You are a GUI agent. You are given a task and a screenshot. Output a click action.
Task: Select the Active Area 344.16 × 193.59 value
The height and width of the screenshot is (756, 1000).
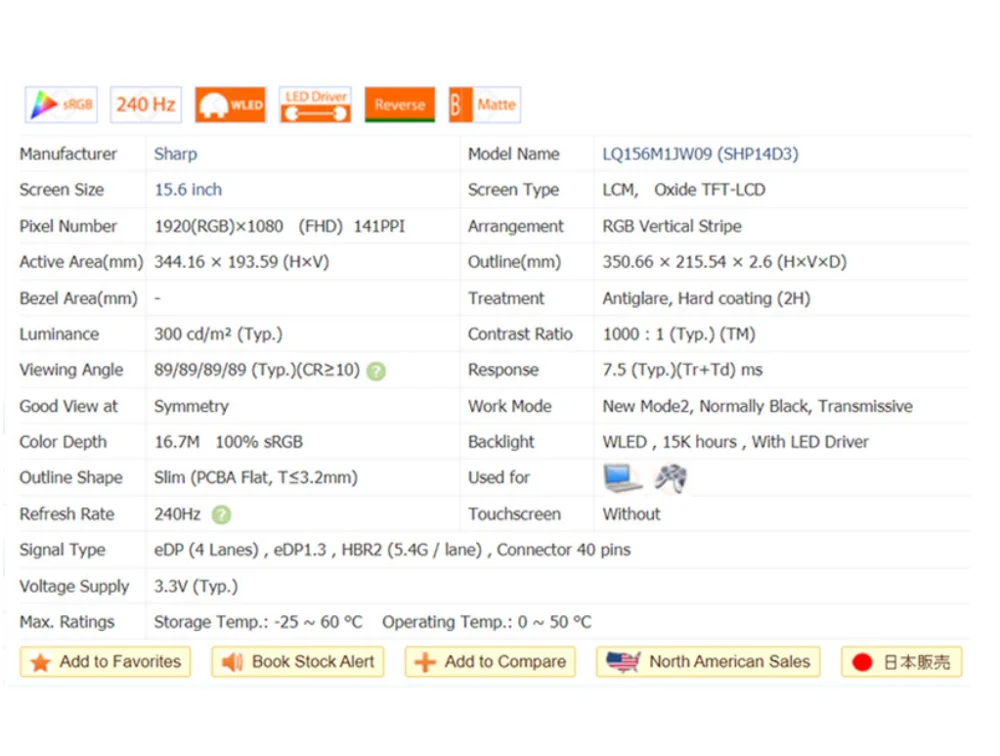click(242, 262)
